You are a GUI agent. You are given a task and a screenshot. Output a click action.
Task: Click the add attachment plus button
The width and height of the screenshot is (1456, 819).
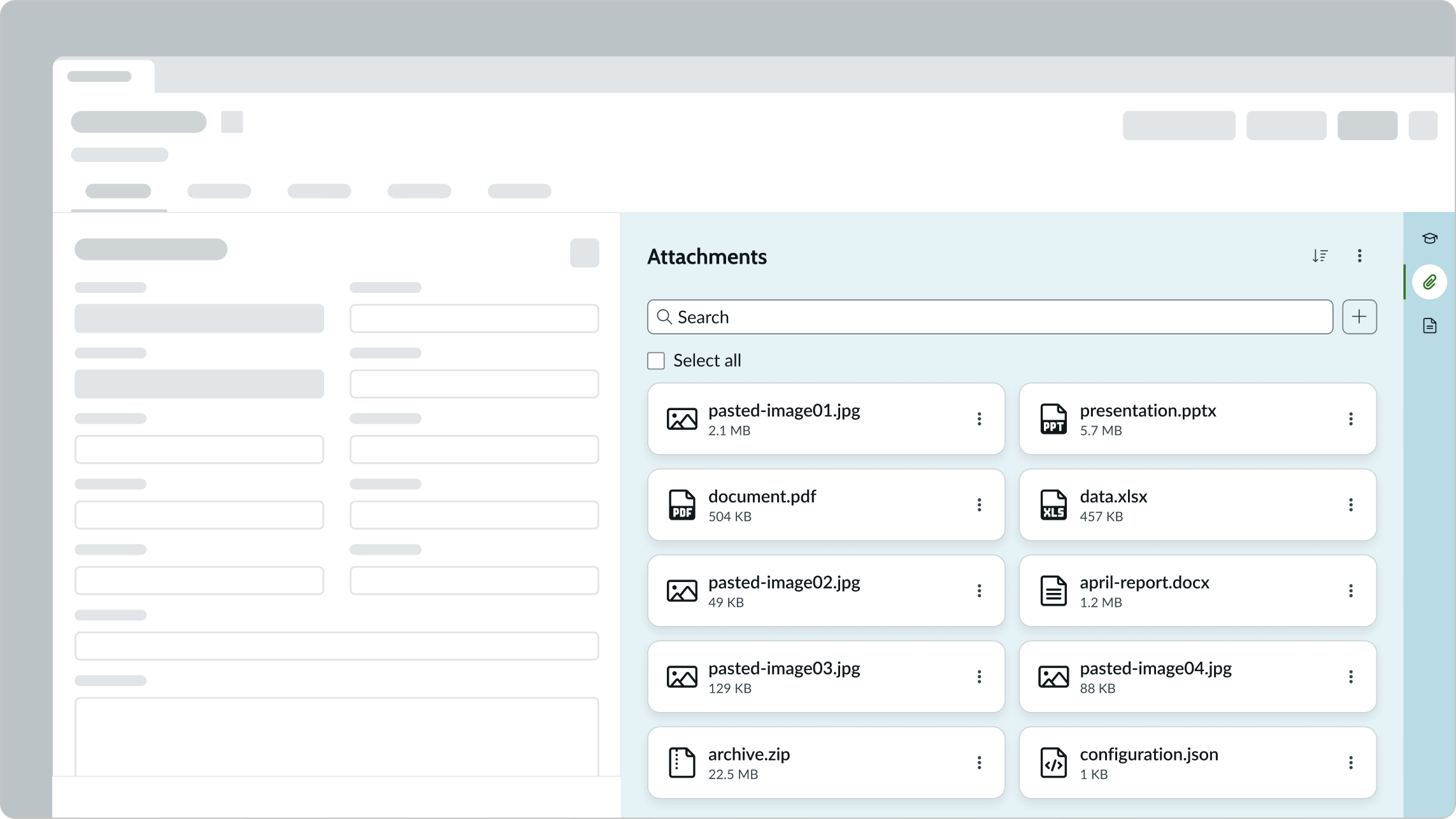coord(1359,317)
